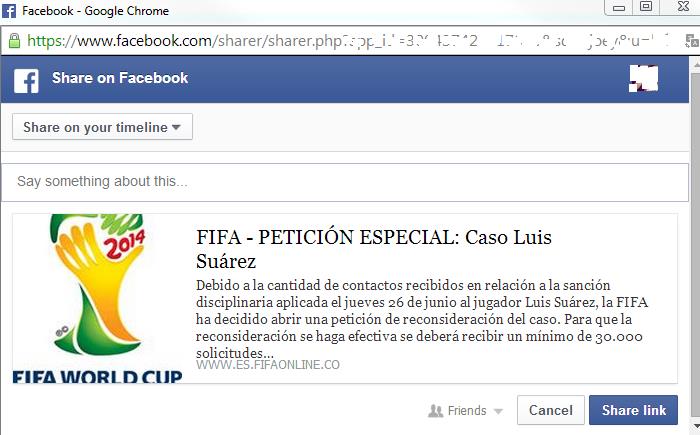Screen dimensions: 700x435
Task: Maximize the Chrome popup window
Action: point(646,7)
